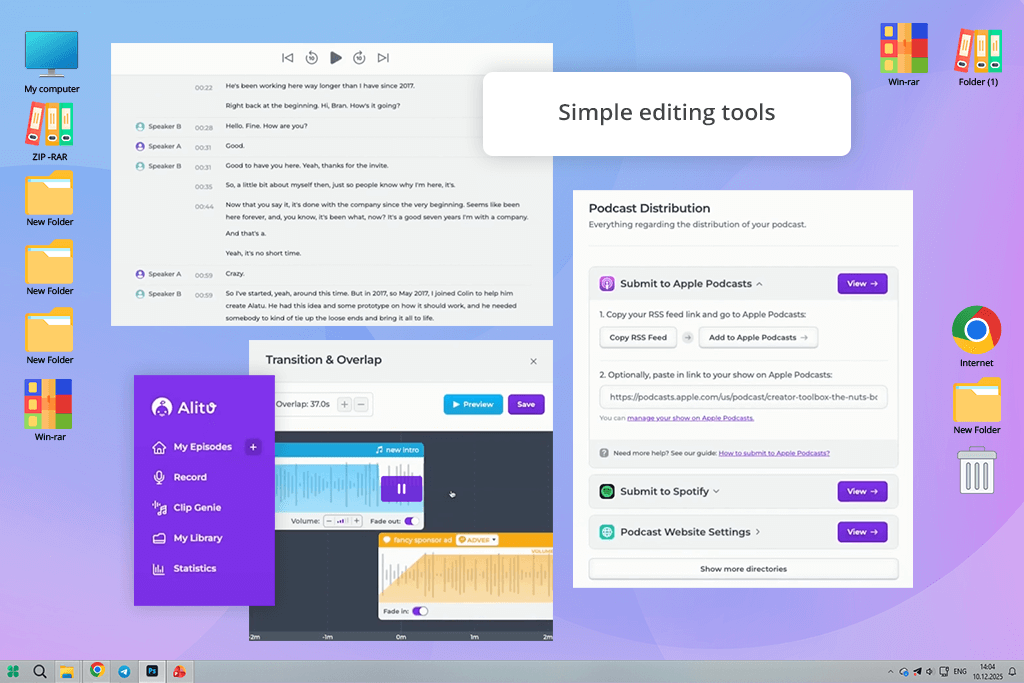Toggle Fade in on sponsor ad clip
This screenshot has height=683, width=1024.
point(421,611)
